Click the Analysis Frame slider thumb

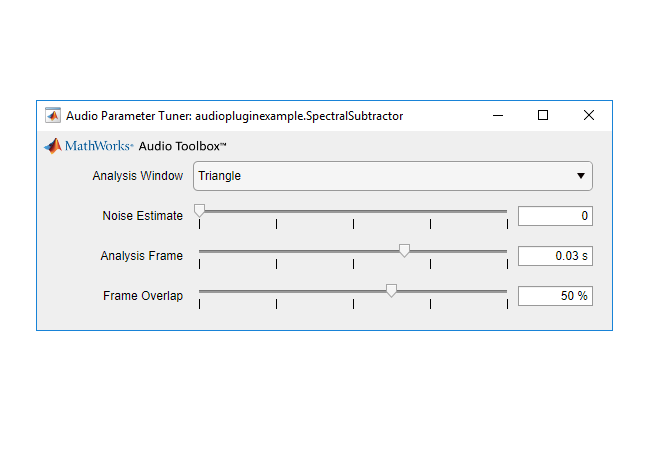(x=404, y=251)
